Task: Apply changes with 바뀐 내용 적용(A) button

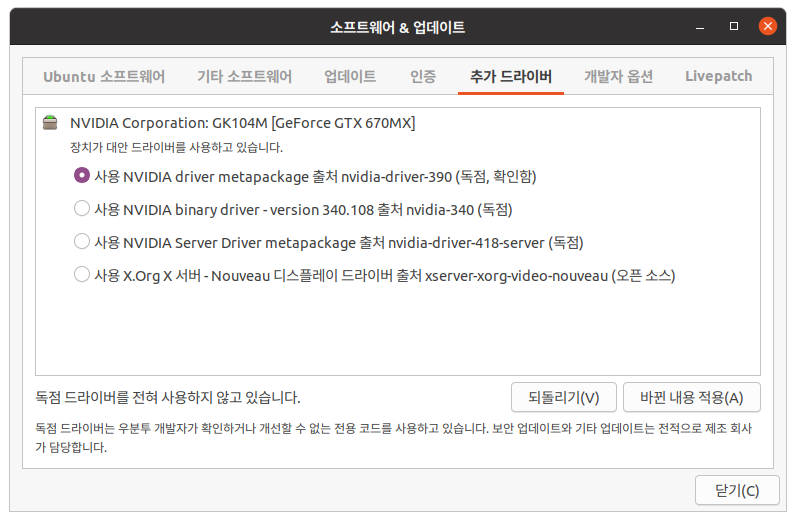Action: (x=691, y=397)
